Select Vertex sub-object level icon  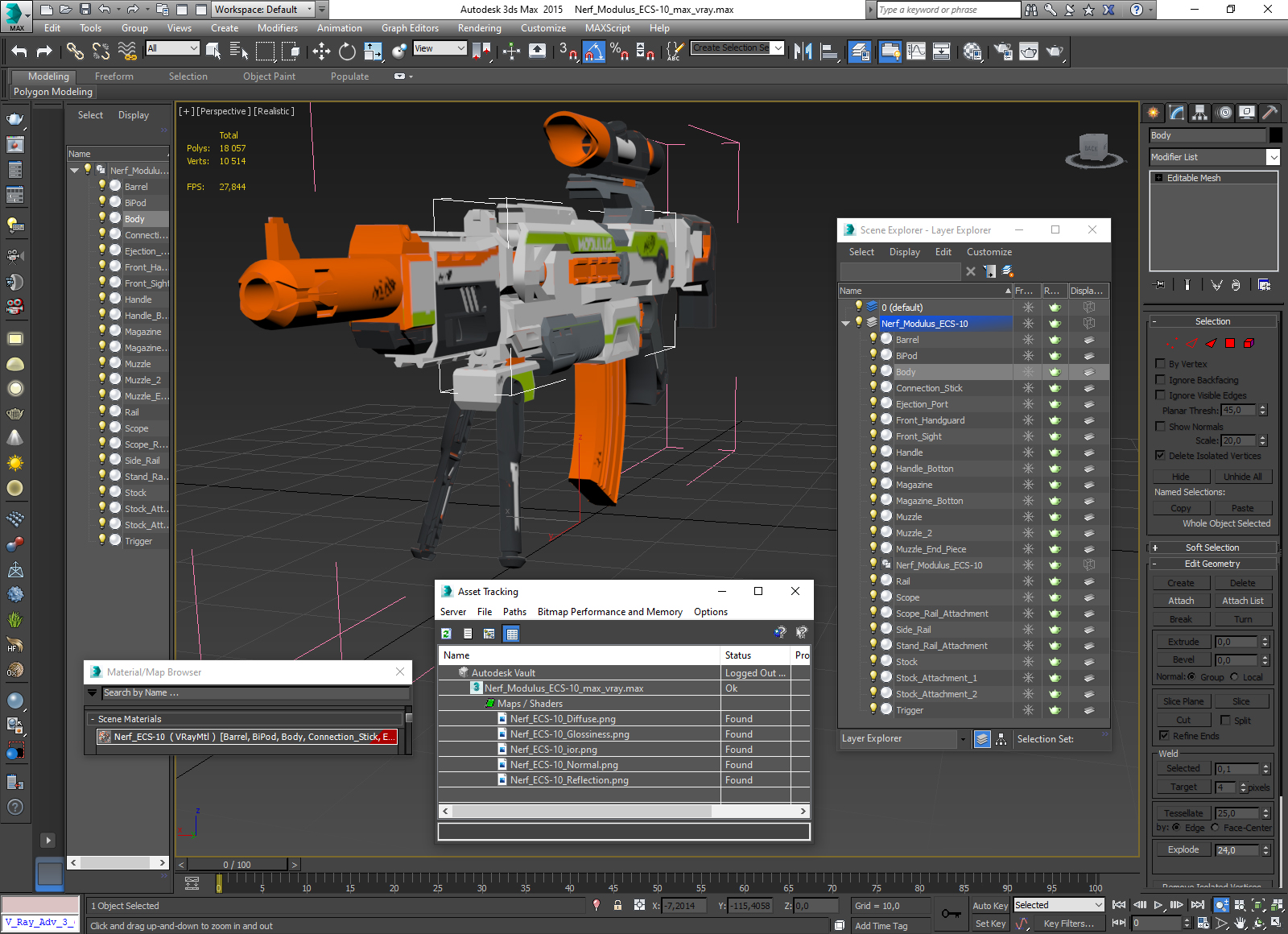point(1172,343)
